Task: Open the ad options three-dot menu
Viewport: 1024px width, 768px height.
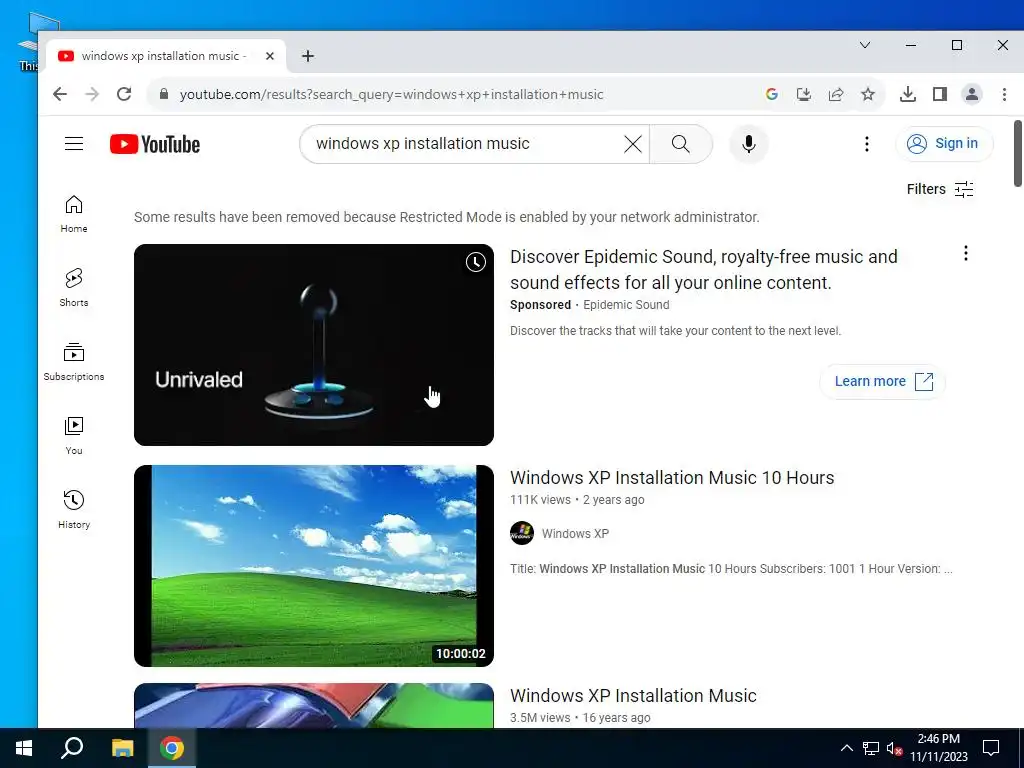Action: pos(966,253)
